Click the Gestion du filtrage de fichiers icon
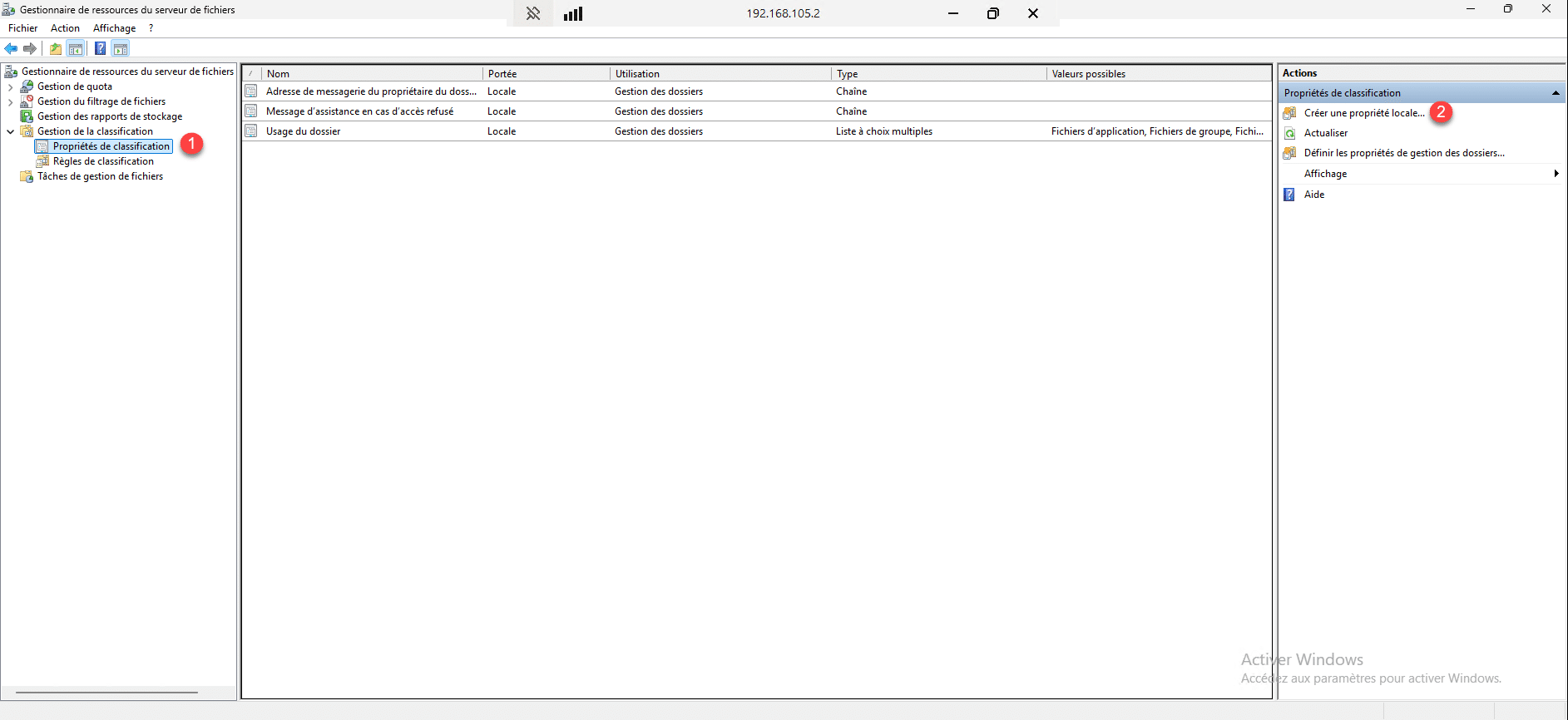This screenshot has height=720, width=1568. [x=27, y=101]
